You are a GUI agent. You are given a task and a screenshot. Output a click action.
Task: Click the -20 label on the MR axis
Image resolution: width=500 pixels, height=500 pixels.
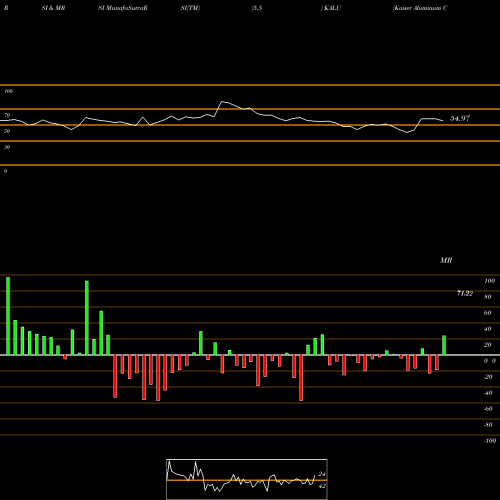coord(488,377)
